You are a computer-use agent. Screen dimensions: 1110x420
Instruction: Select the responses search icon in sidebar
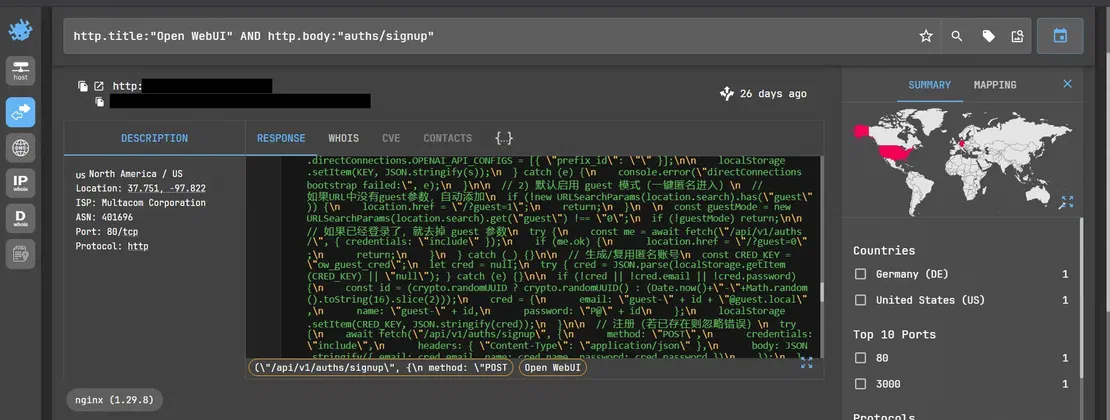tap(21, 112)
